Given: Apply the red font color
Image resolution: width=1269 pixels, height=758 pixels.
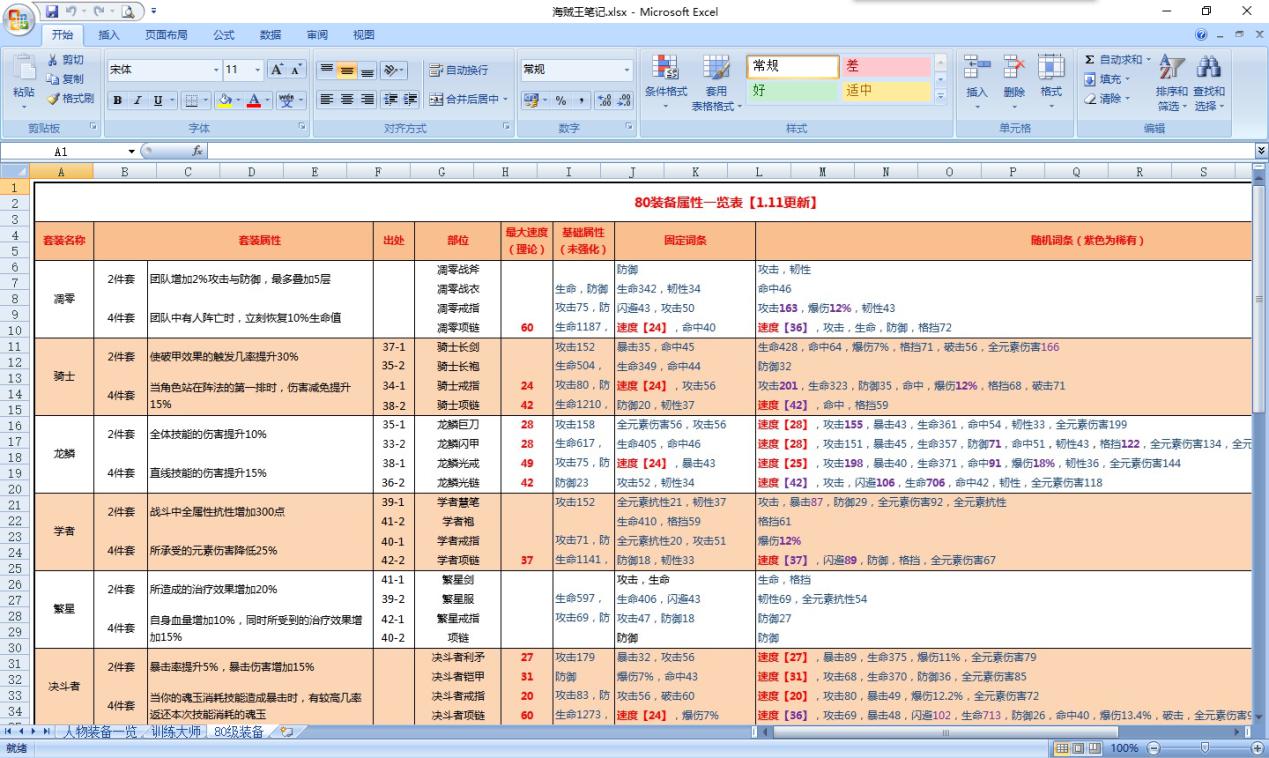Looking at the screenshot, I should point(255,100).
